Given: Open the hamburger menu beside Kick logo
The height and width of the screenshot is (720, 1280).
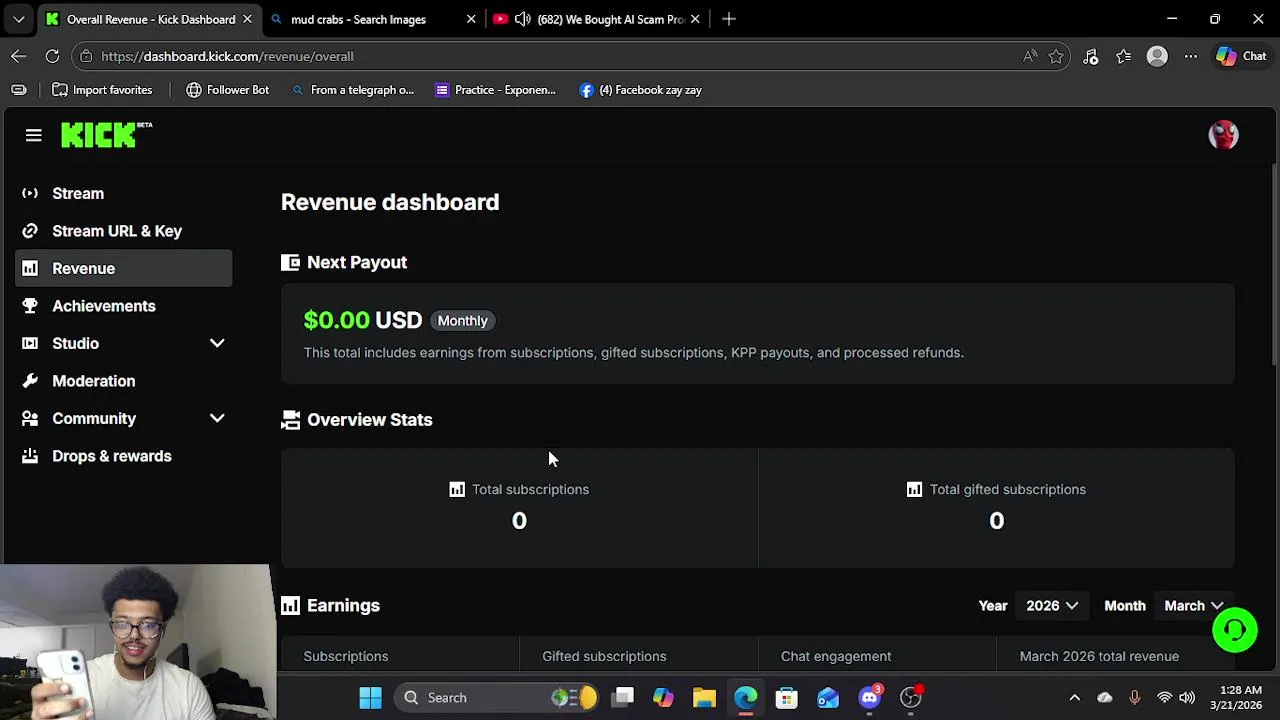Looking at the screenshot, I should click(33, 135).
